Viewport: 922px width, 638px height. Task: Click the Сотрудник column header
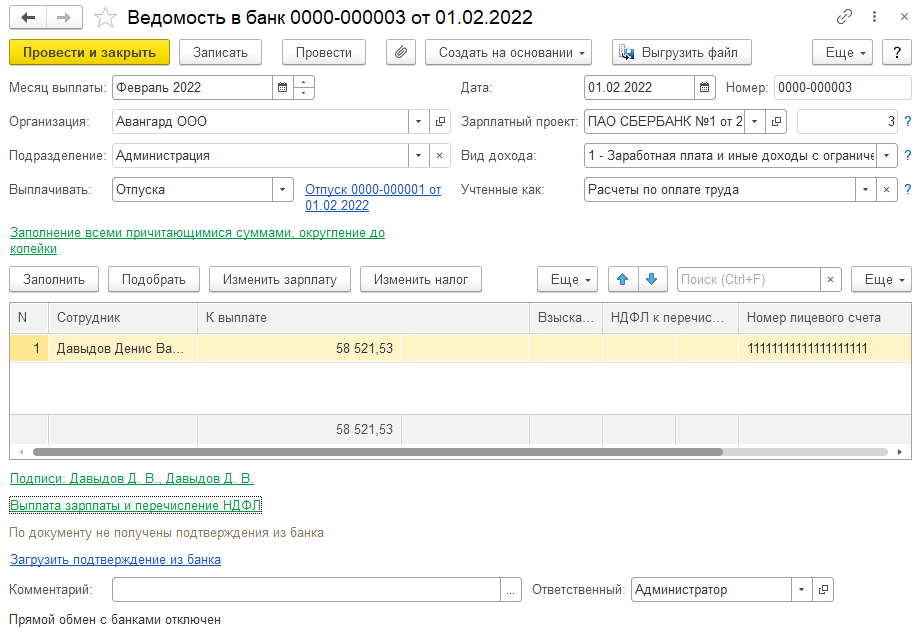click(123, 318)
